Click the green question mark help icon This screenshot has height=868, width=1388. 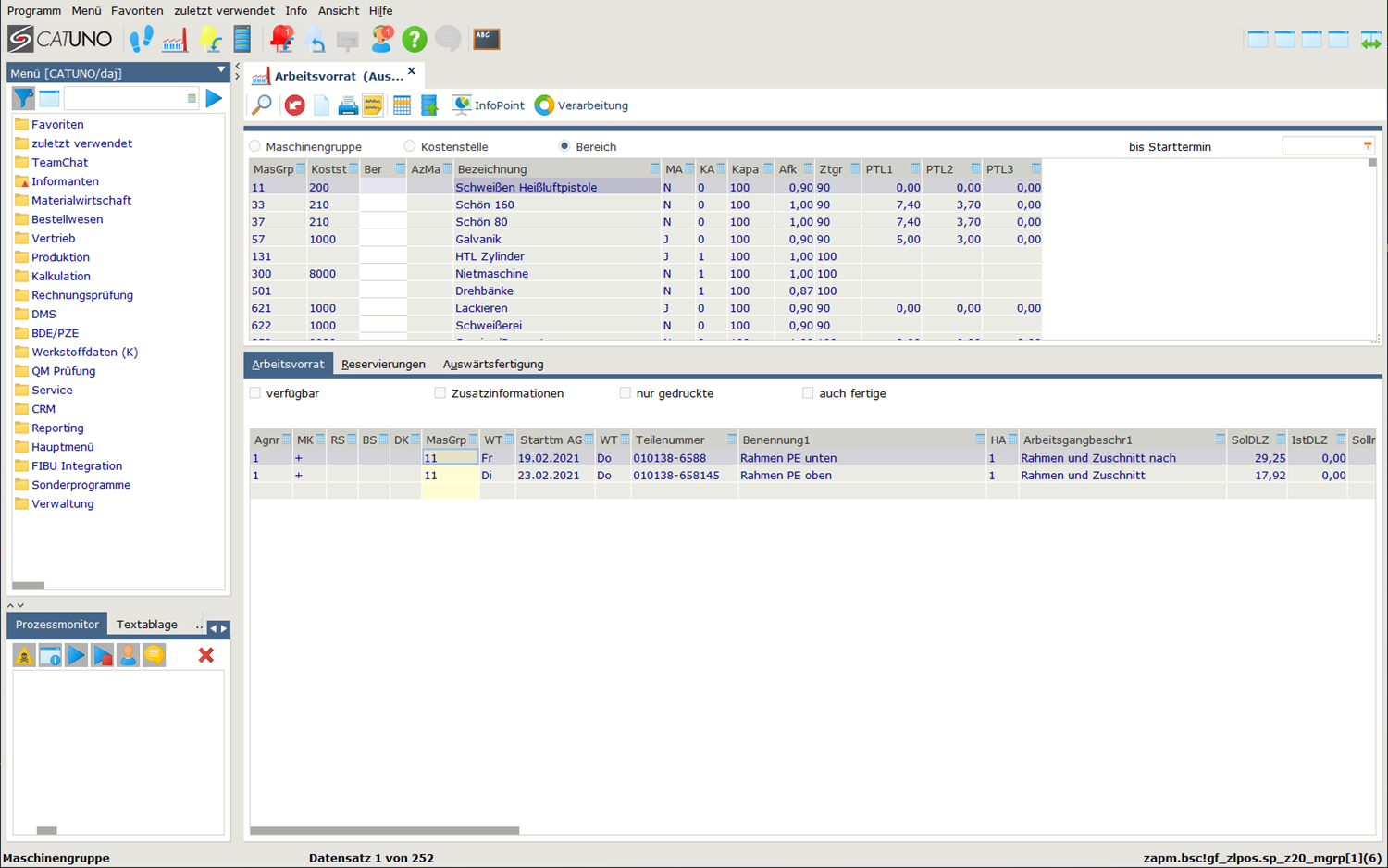(414, 39)
